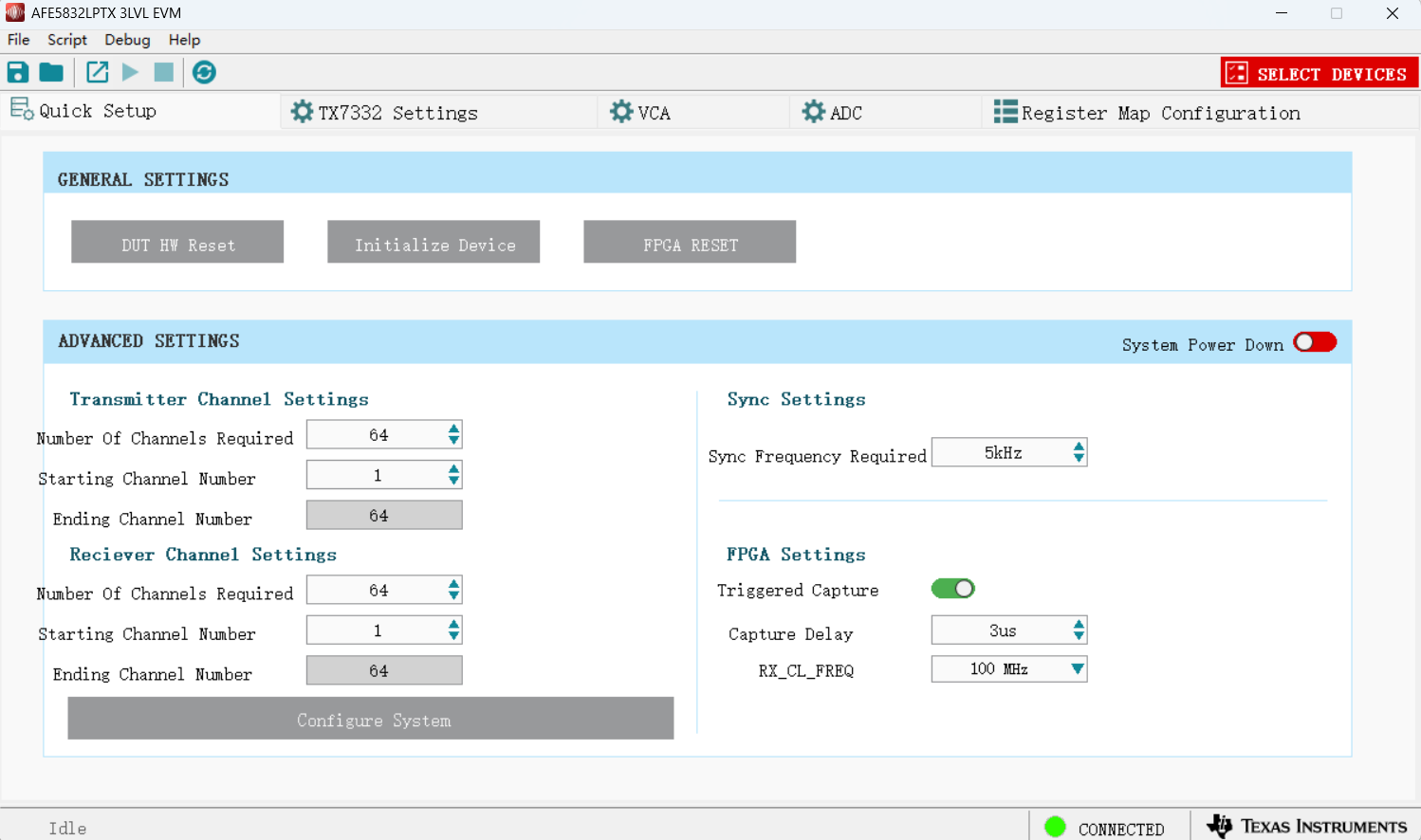Run the script with the play icon

(131, 72)
